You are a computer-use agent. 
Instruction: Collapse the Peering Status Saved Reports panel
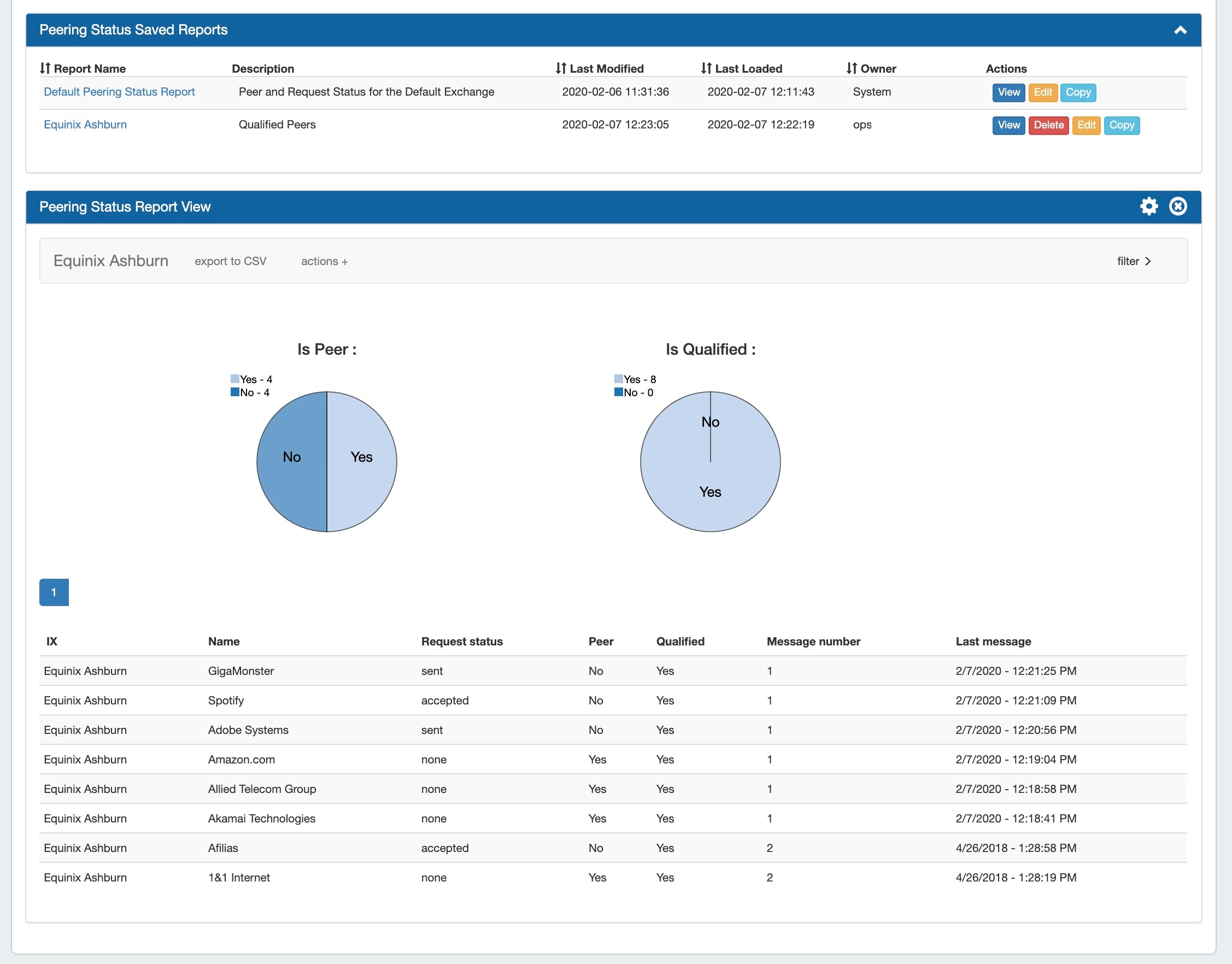[1180, 31]
